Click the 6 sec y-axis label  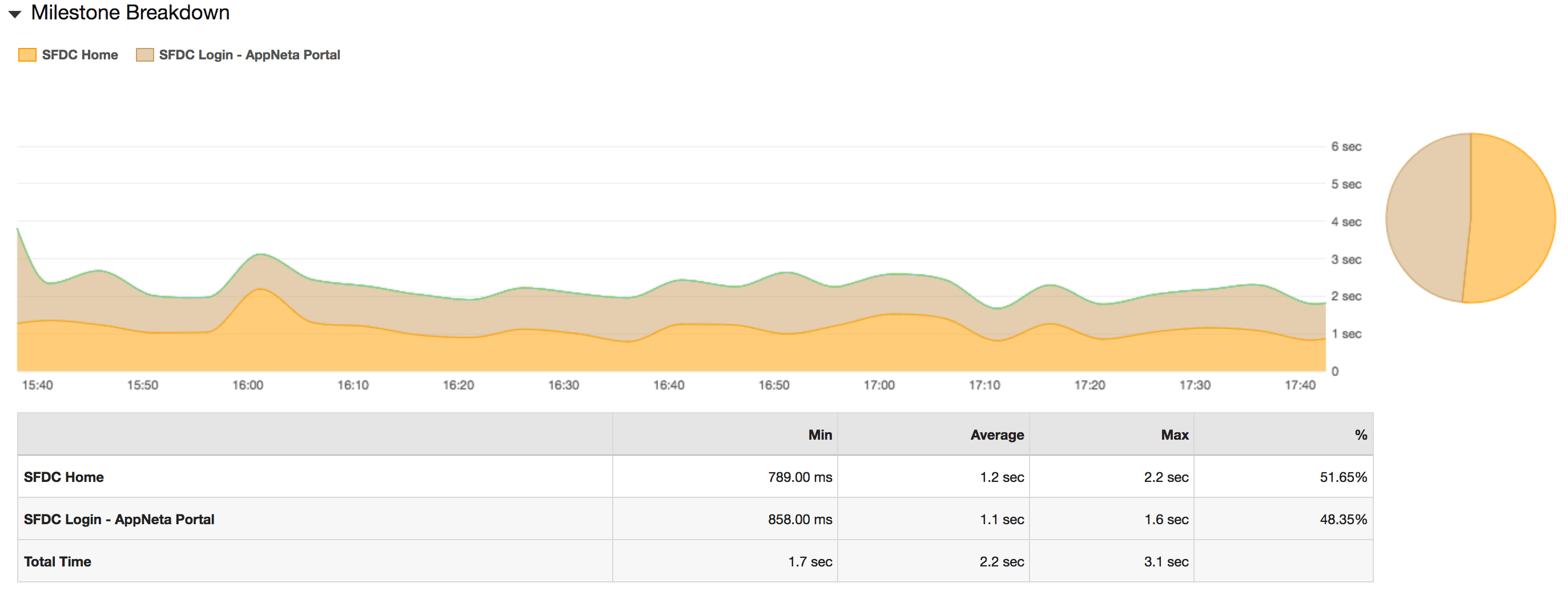[1347, 146]
